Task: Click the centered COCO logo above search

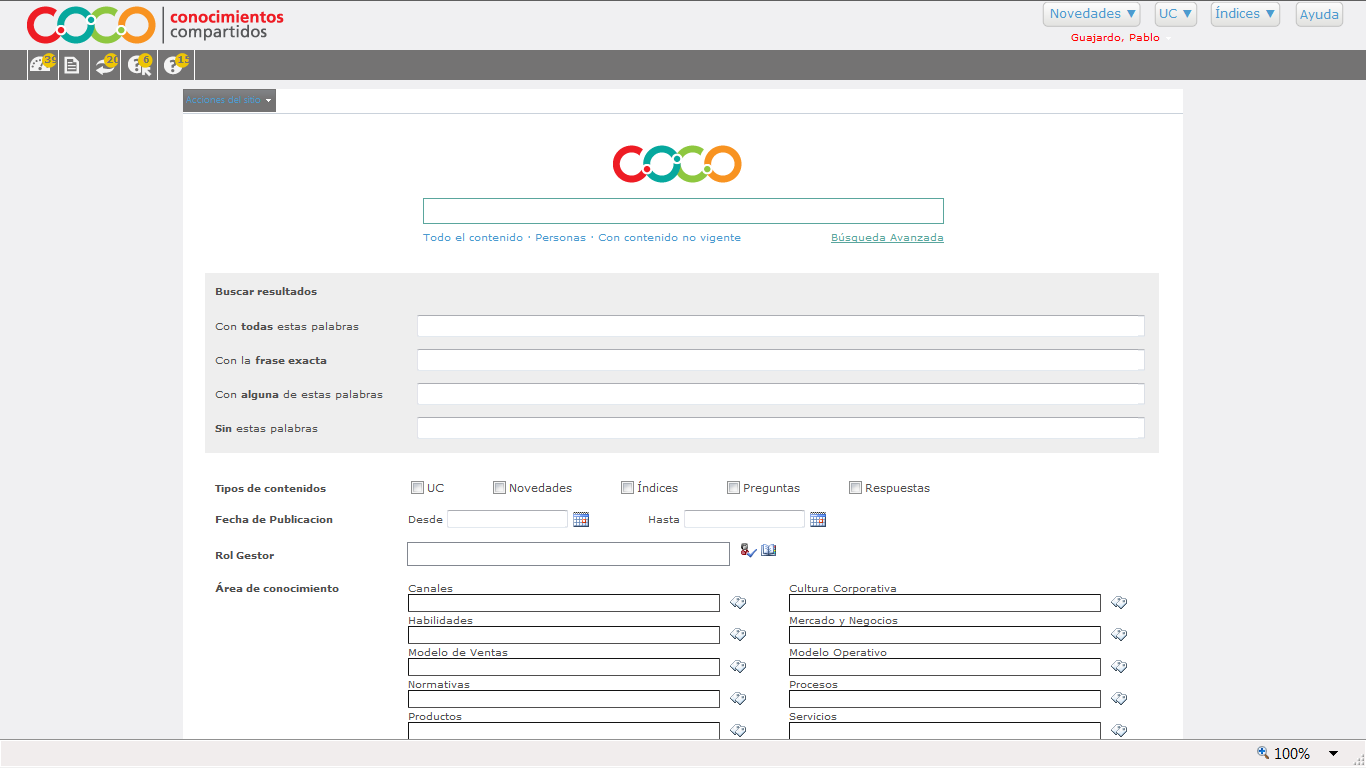Action: [677, 164]
